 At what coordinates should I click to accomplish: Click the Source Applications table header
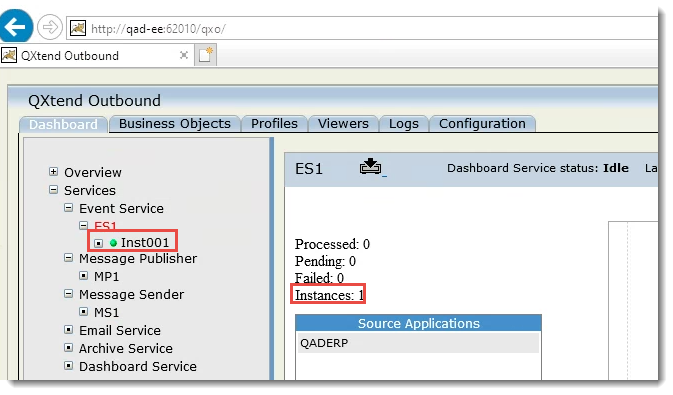418,323
